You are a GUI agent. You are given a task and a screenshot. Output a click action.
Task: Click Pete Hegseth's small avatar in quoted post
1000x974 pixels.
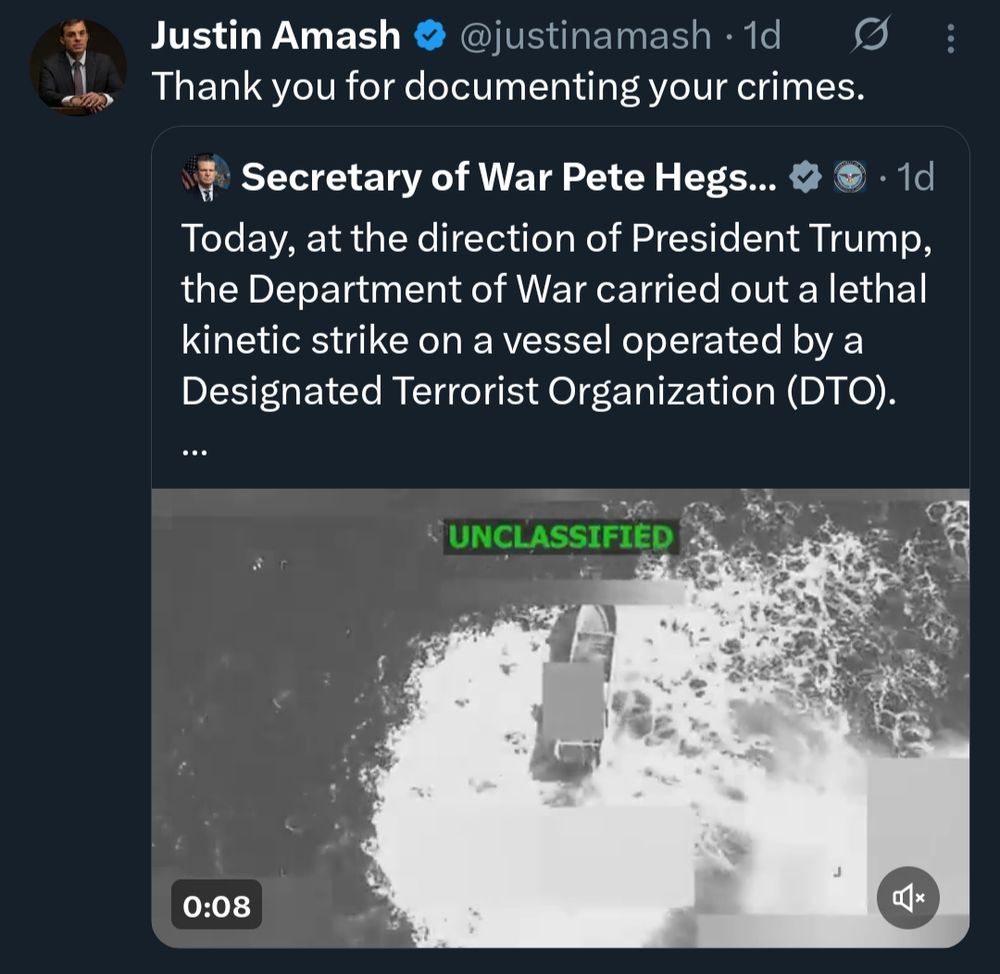tap(206, 177)
